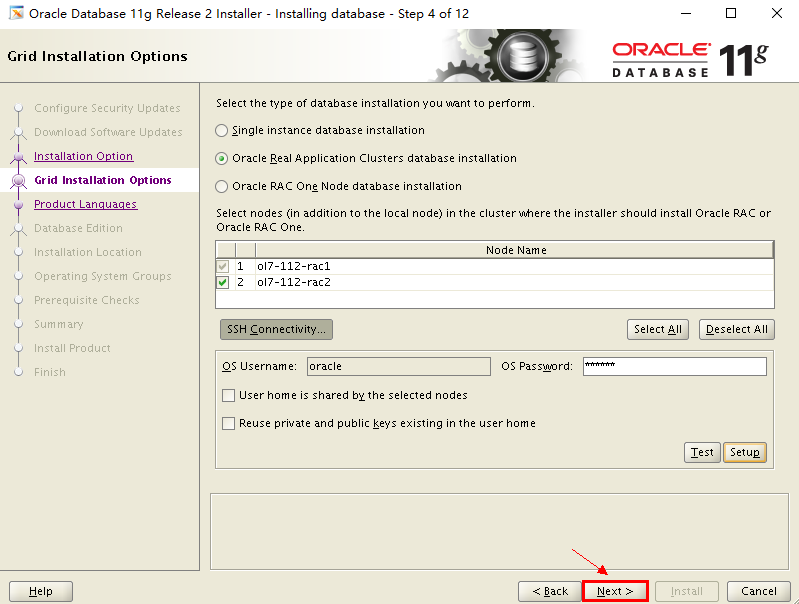The height and width of the screenshot is (604, 799).
Task: Enable User home is shared by selected nodes
Action: point(228,396)
